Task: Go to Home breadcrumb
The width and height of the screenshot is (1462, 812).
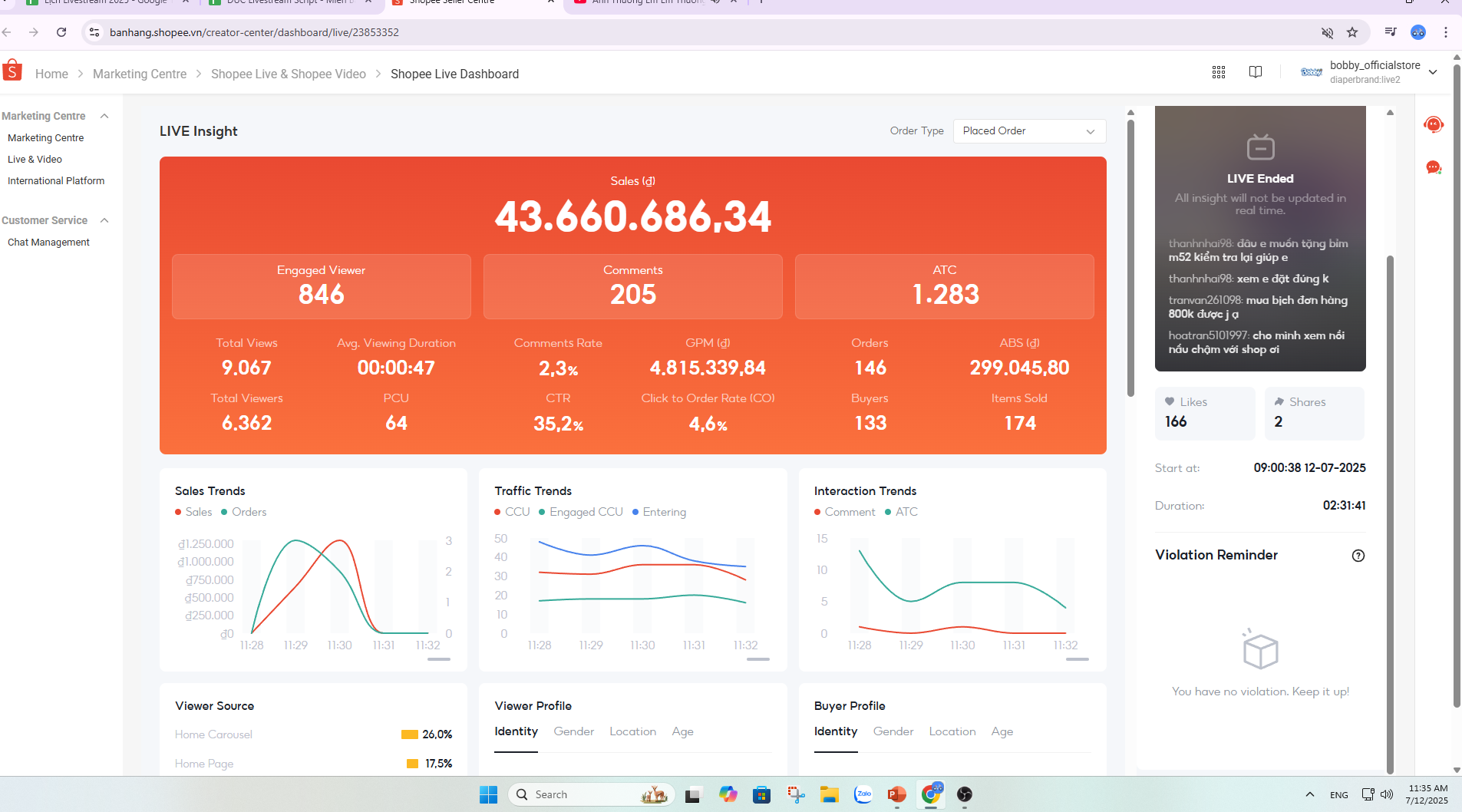Action: pos(51,74)
